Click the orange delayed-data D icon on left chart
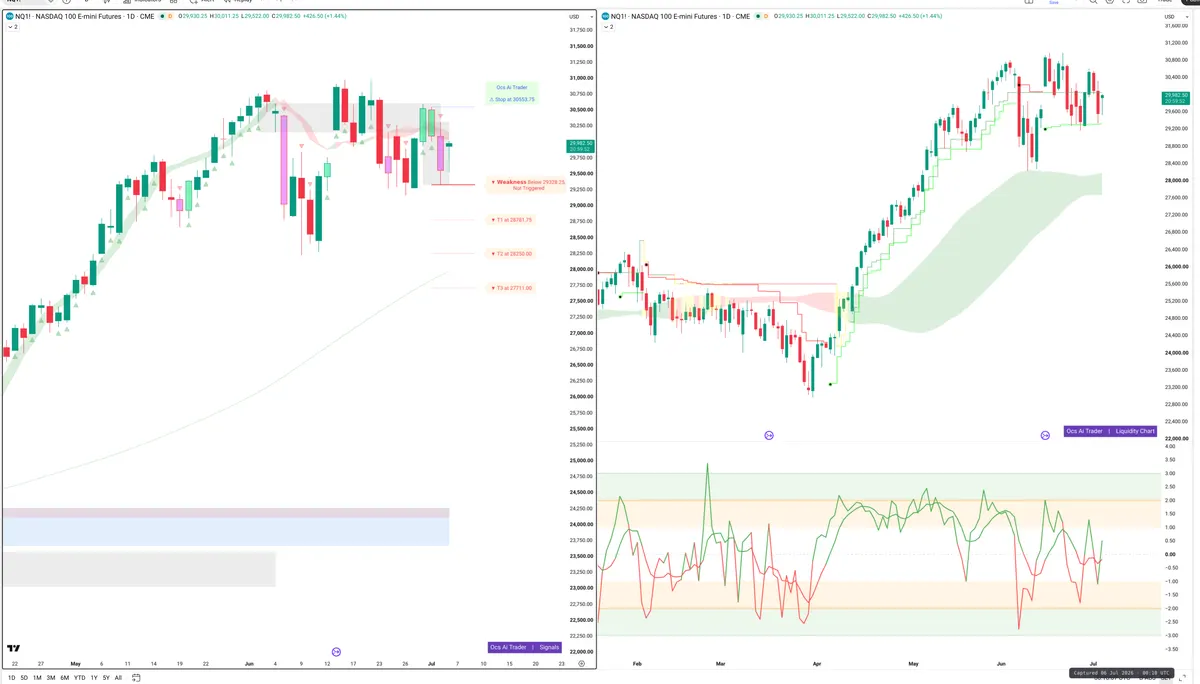 point(170,16)
